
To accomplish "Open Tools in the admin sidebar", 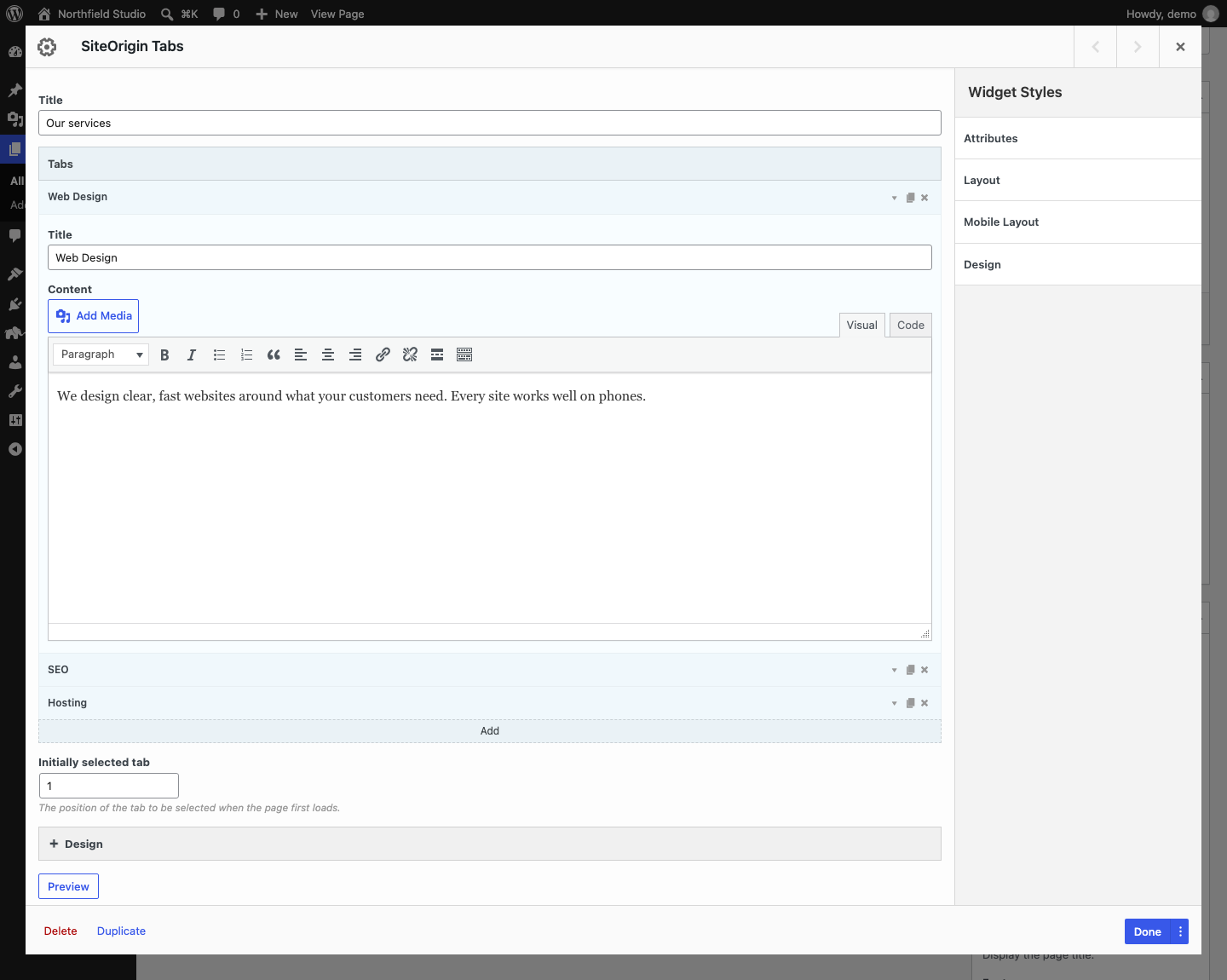I will click(14, 391).
